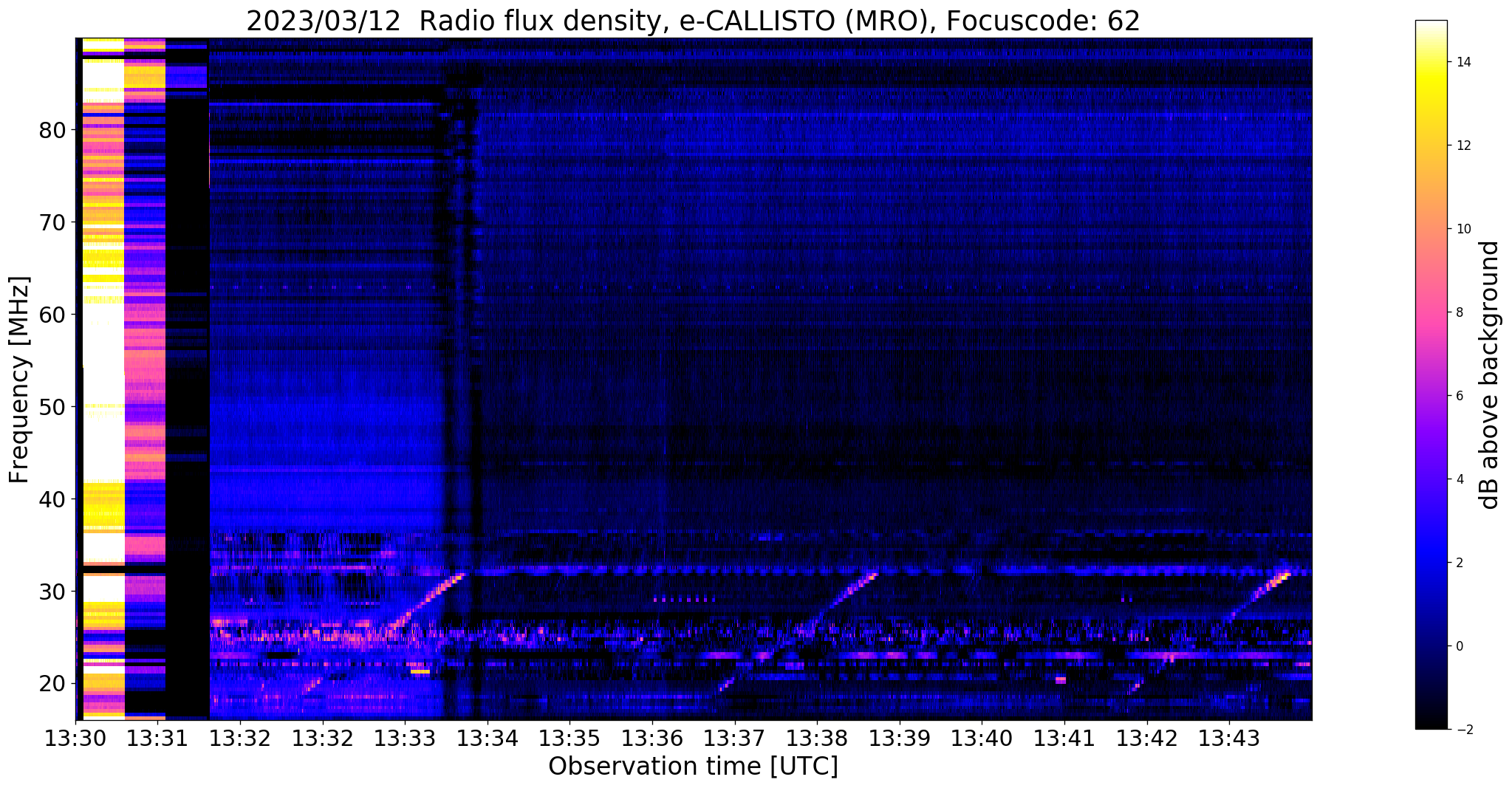Click the 'dB above background' colorbar label
The width and height of the screenshot is (1512, 788).
click(1490, 375)
